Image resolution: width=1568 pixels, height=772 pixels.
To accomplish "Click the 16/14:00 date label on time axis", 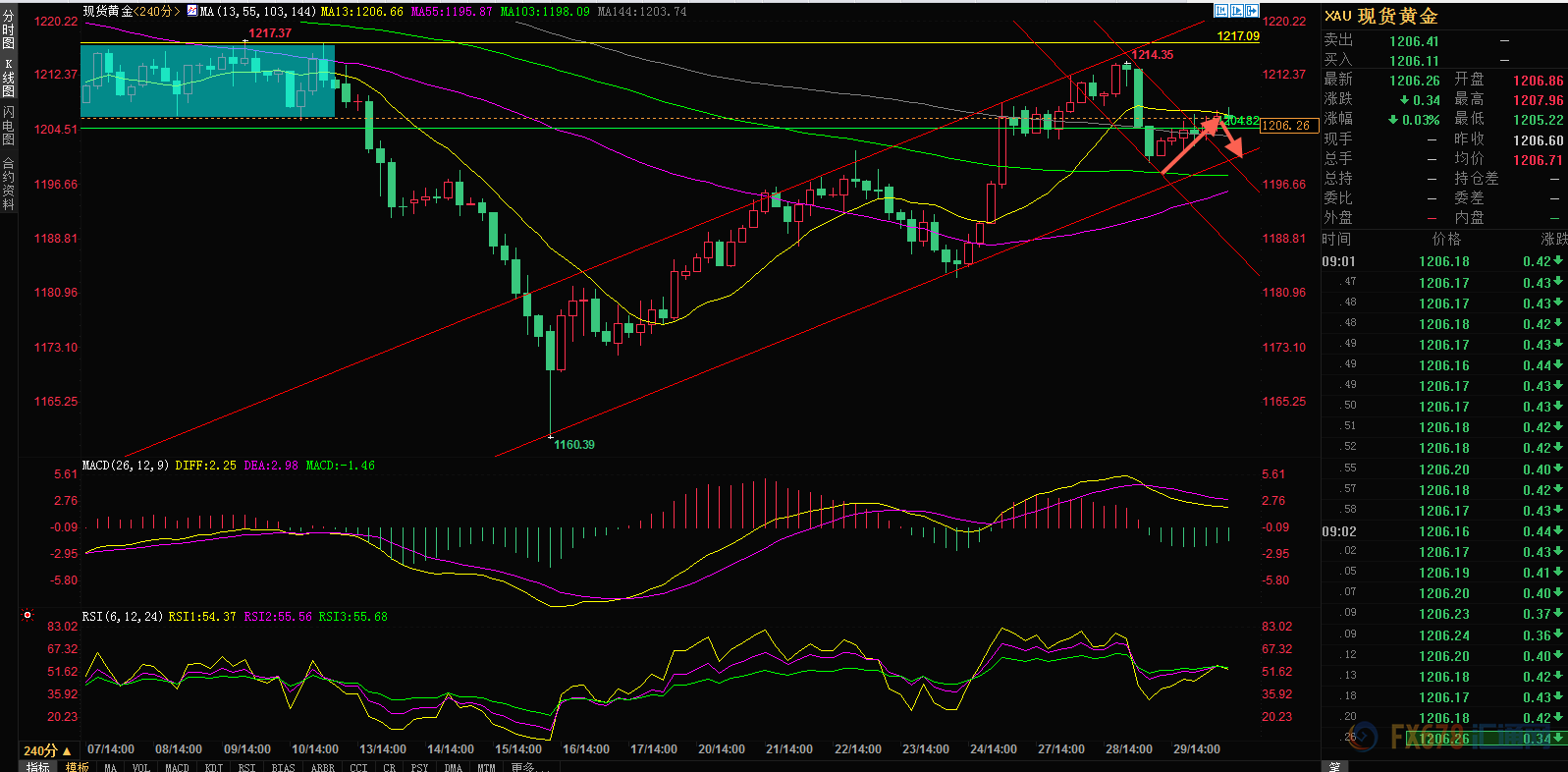I will coord(586,749).
